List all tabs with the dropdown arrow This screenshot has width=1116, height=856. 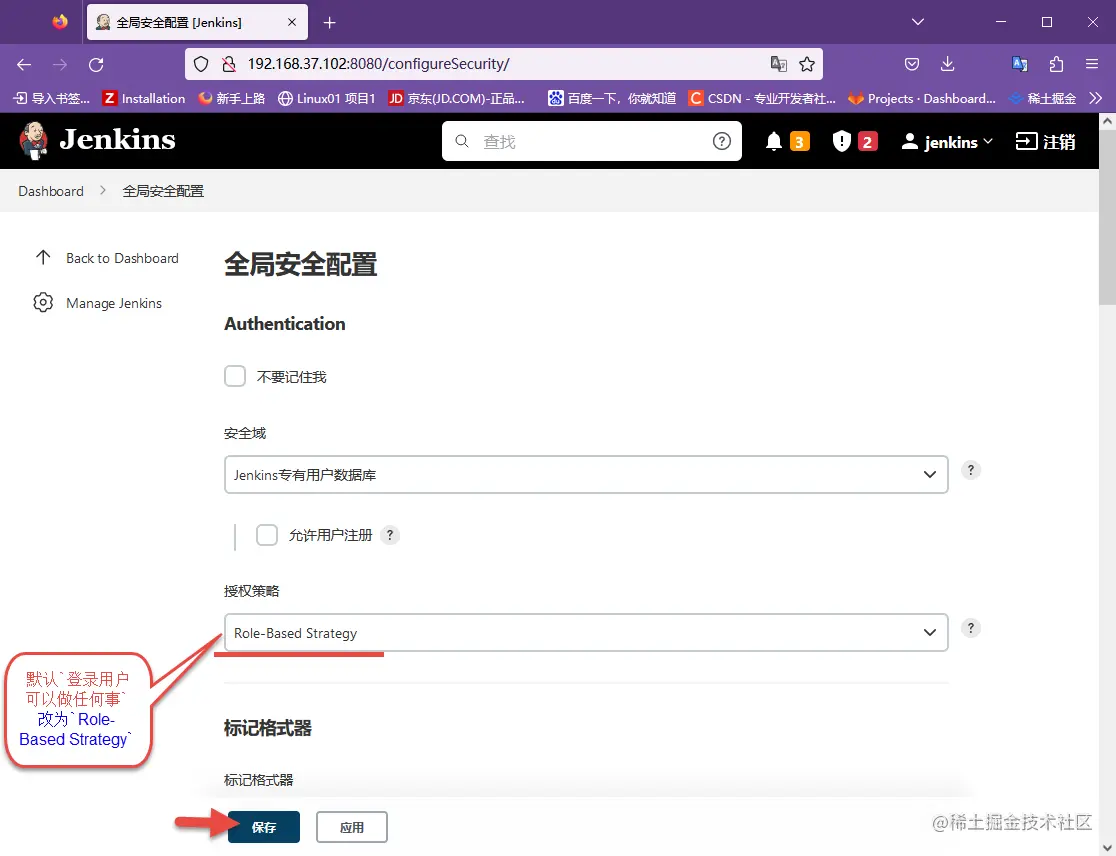[918, 22]
